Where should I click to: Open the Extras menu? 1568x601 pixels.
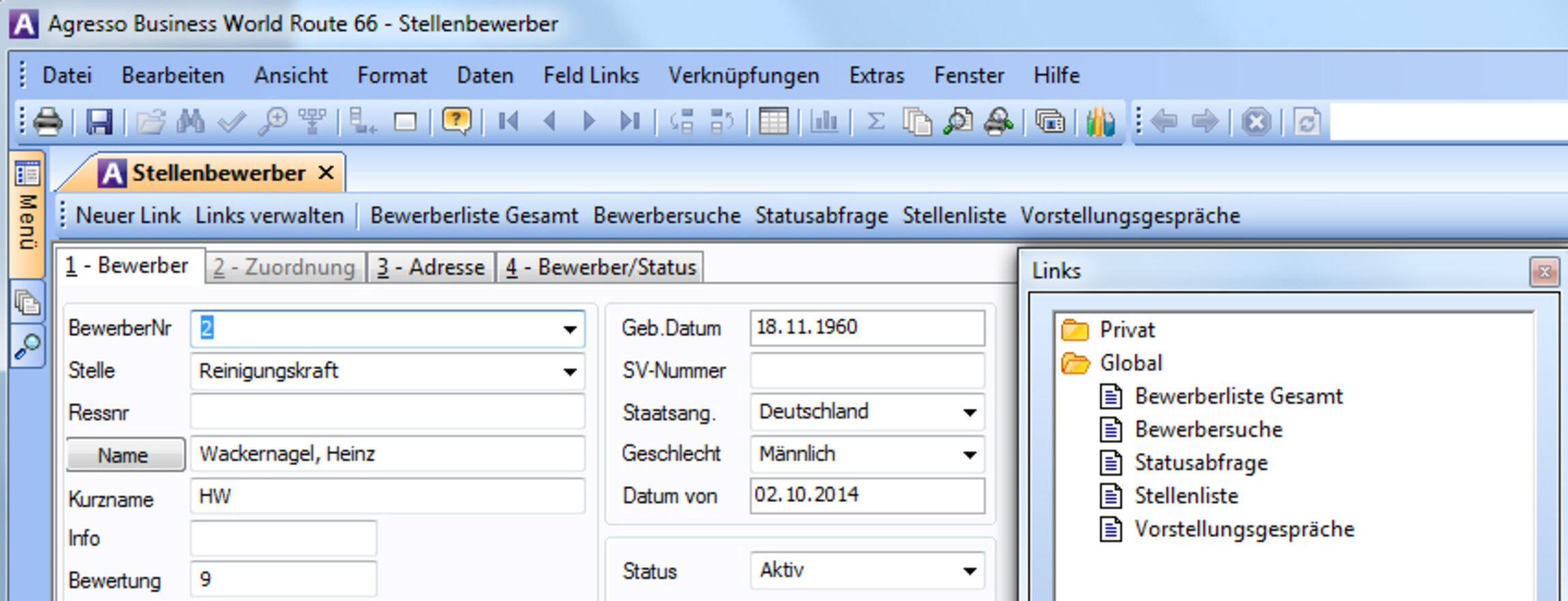[876, 75]
